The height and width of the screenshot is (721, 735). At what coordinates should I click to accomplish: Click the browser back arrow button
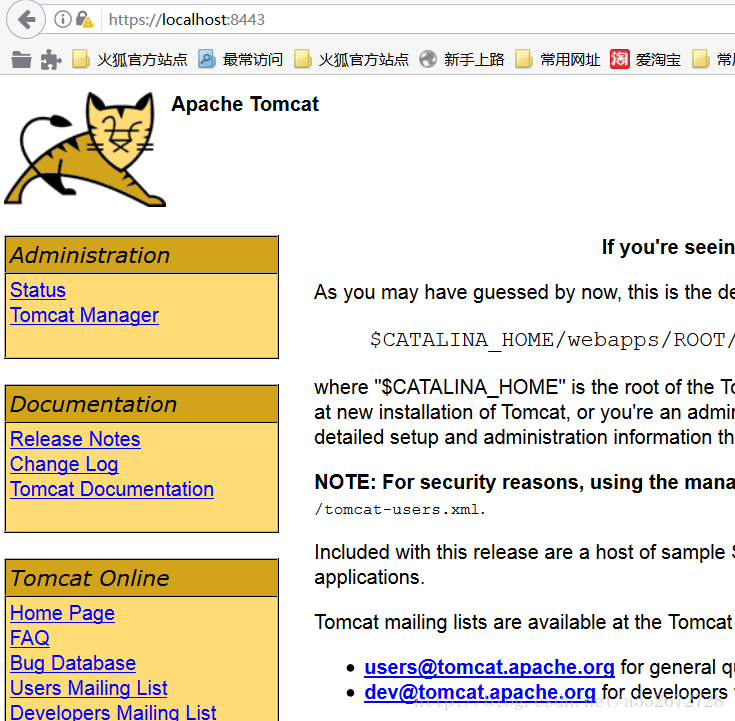coord(26,20)
